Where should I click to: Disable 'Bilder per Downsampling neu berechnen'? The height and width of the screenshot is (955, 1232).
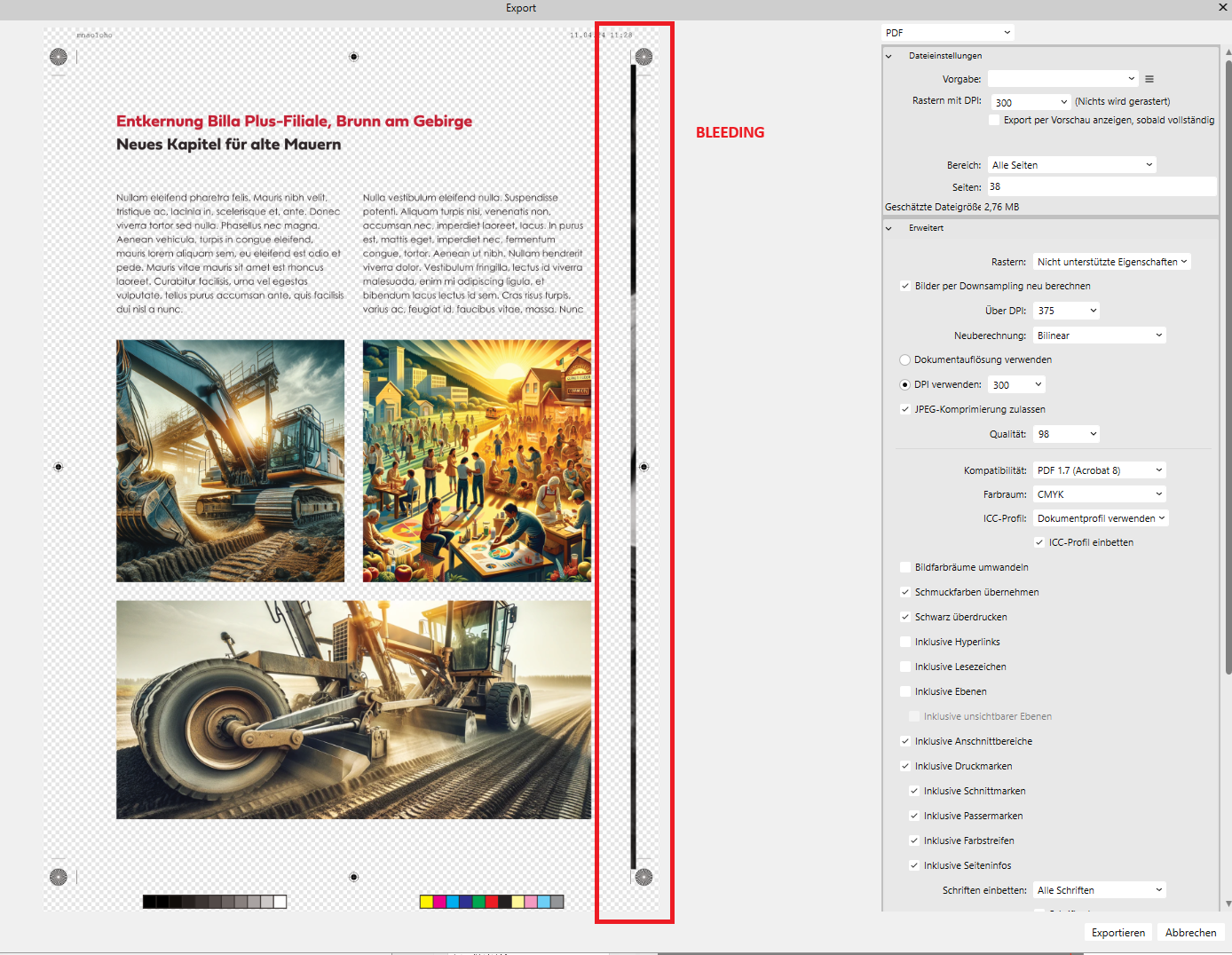[904, 286]
